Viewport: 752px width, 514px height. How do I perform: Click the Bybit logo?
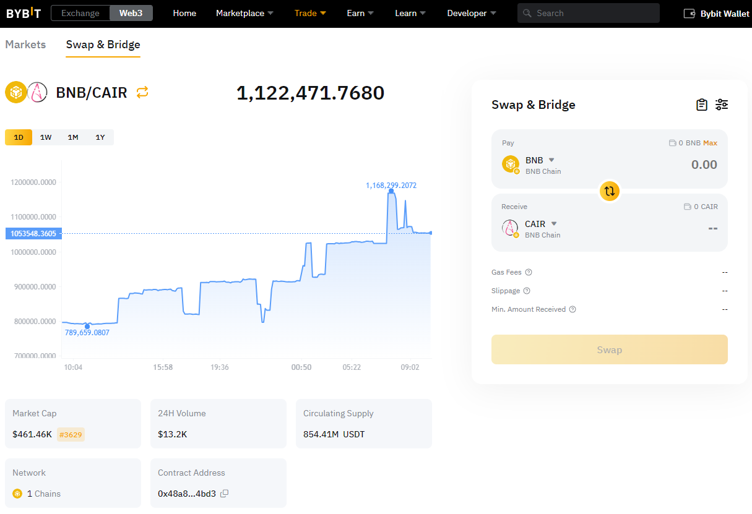[23, 13]
